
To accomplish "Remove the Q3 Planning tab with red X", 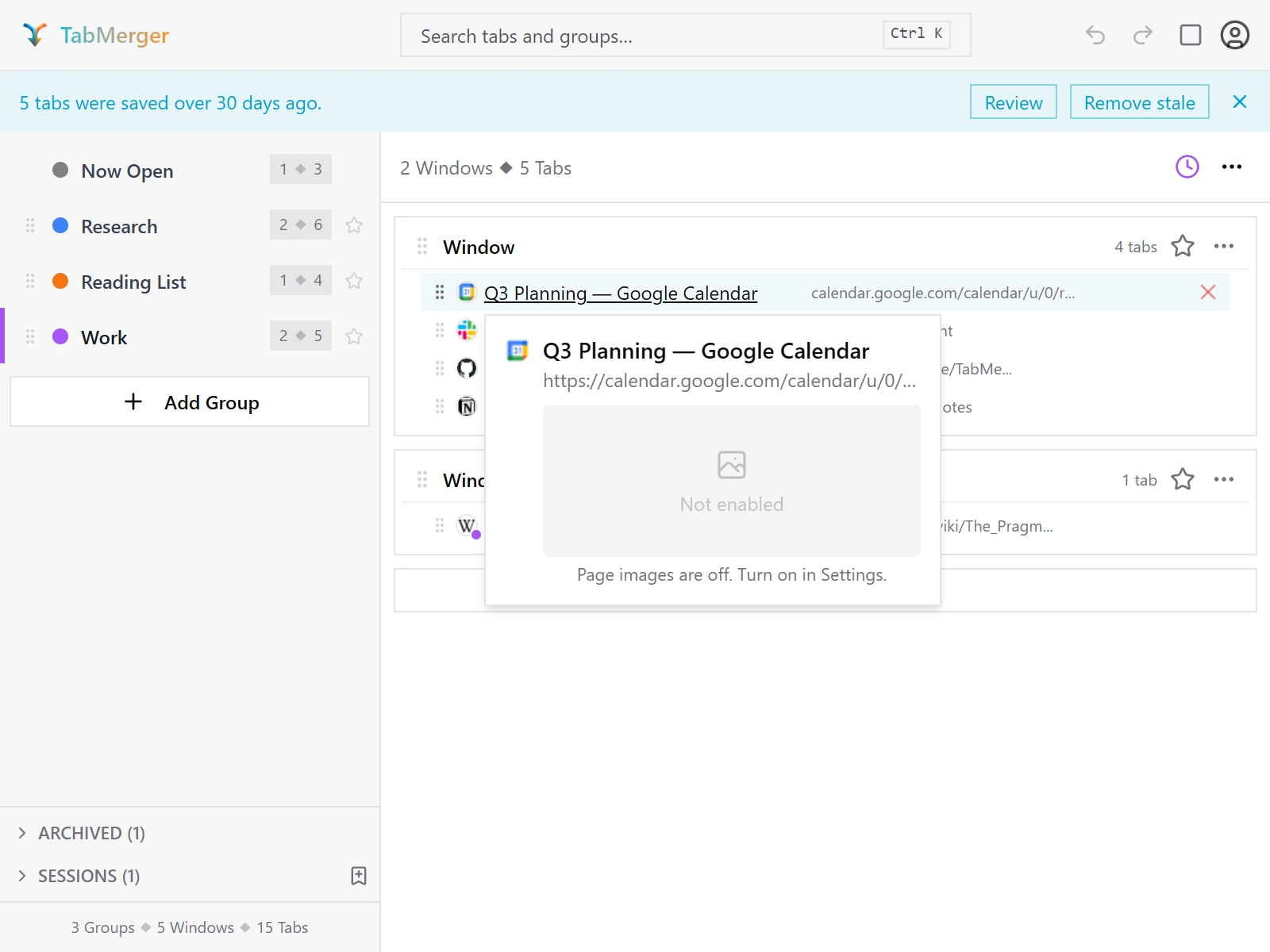I will point(1208,293).
